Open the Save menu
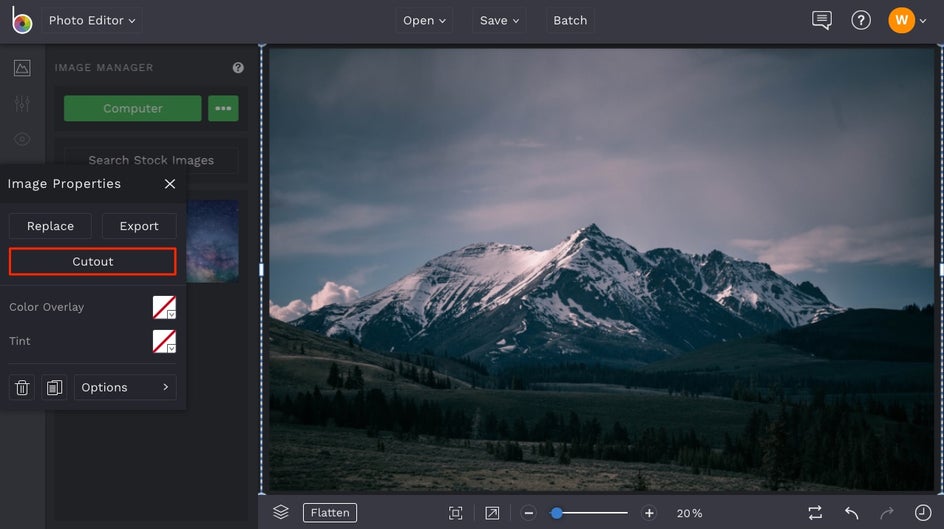Image resolution: width=944 pixels, height=529 pixels. [499, 20]
